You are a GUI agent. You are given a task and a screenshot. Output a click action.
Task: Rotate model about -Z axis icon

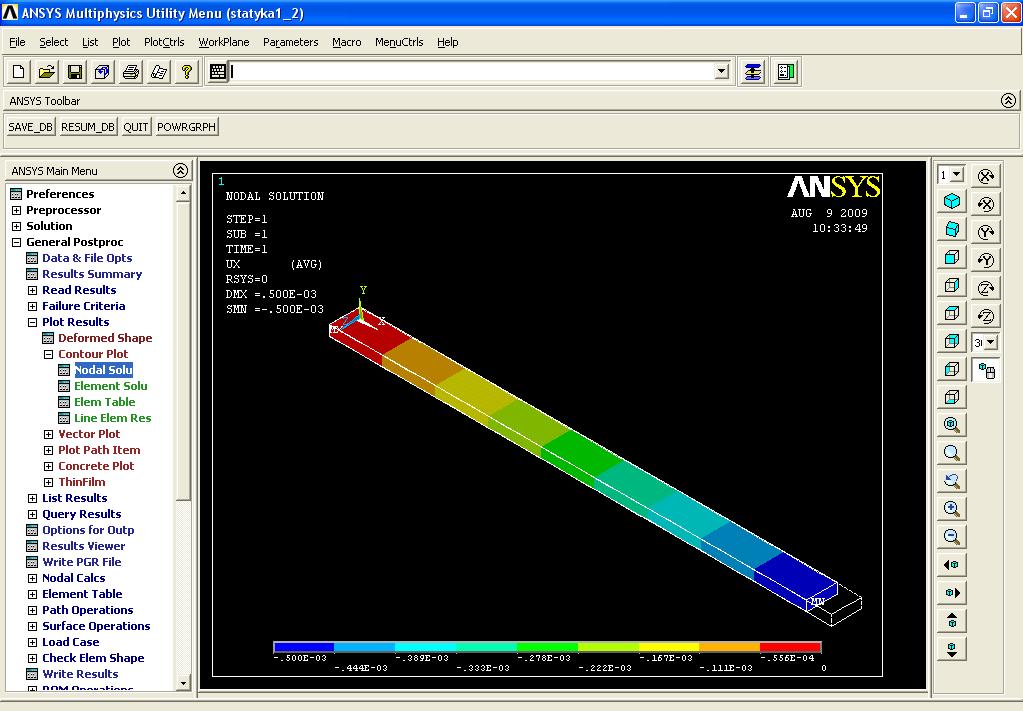pos(986,316)
